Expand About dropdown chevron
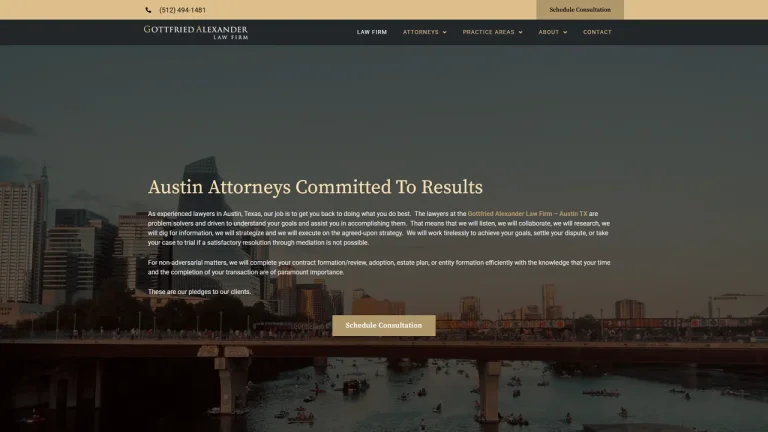 565,32
